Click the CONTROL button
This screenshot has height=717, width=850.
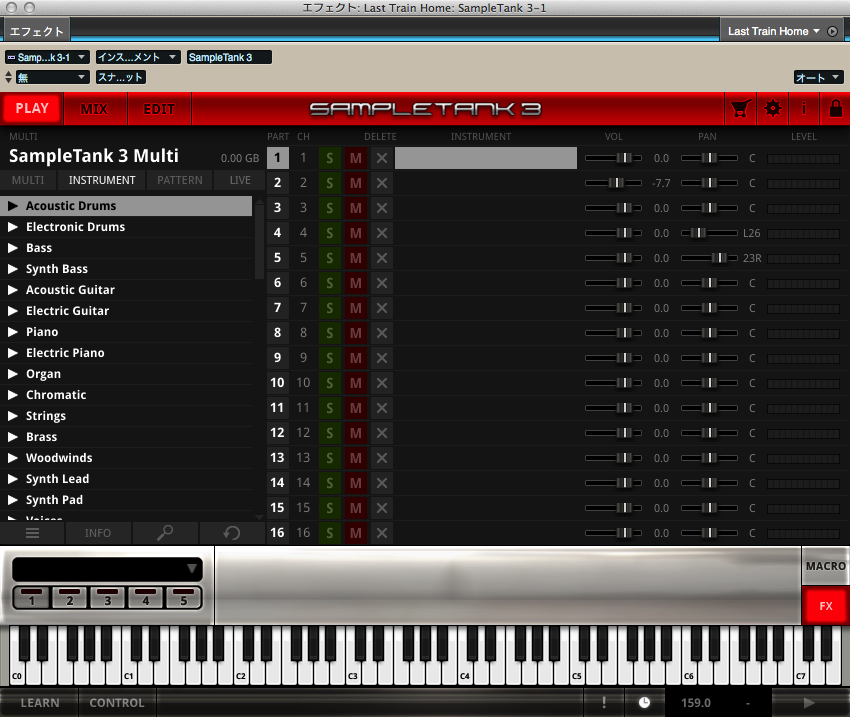click(117, 703)
